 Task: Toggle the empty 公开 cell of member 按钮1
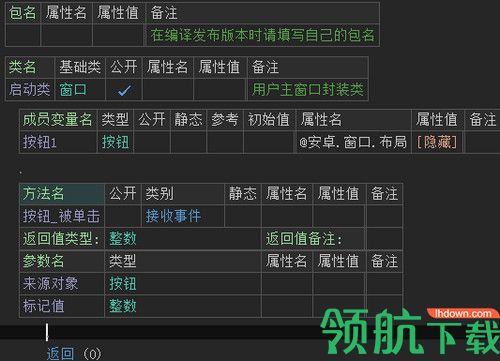tap(152, 142)
